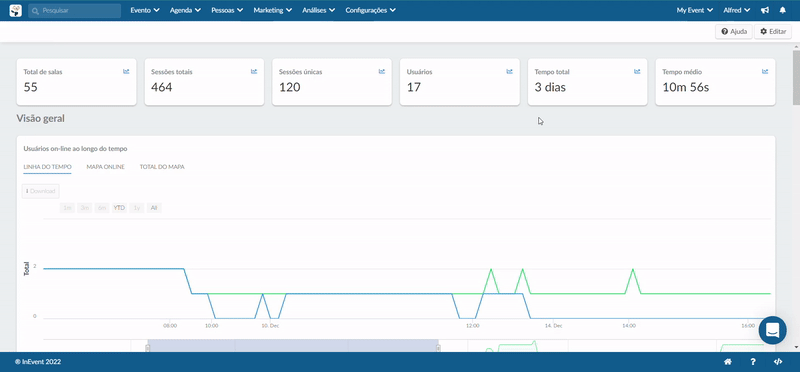Open chart icon on Total de salas card
Viewport: 800px width, 372px height.
click(x=126, y=71)
